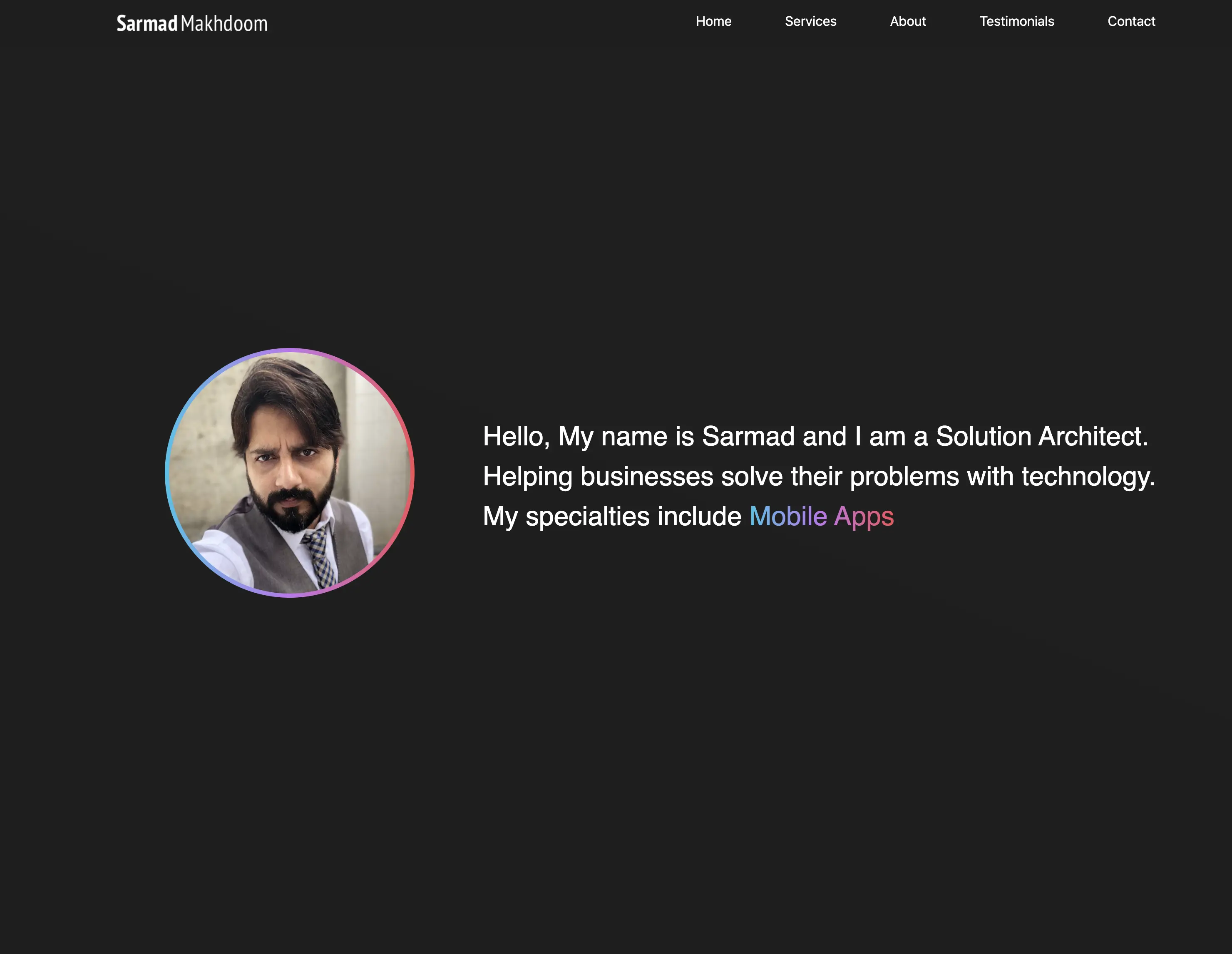This screenshot has width=1232, height=954.
Task: Click the word "businesses" in tagline
Action: pos(646,477)
